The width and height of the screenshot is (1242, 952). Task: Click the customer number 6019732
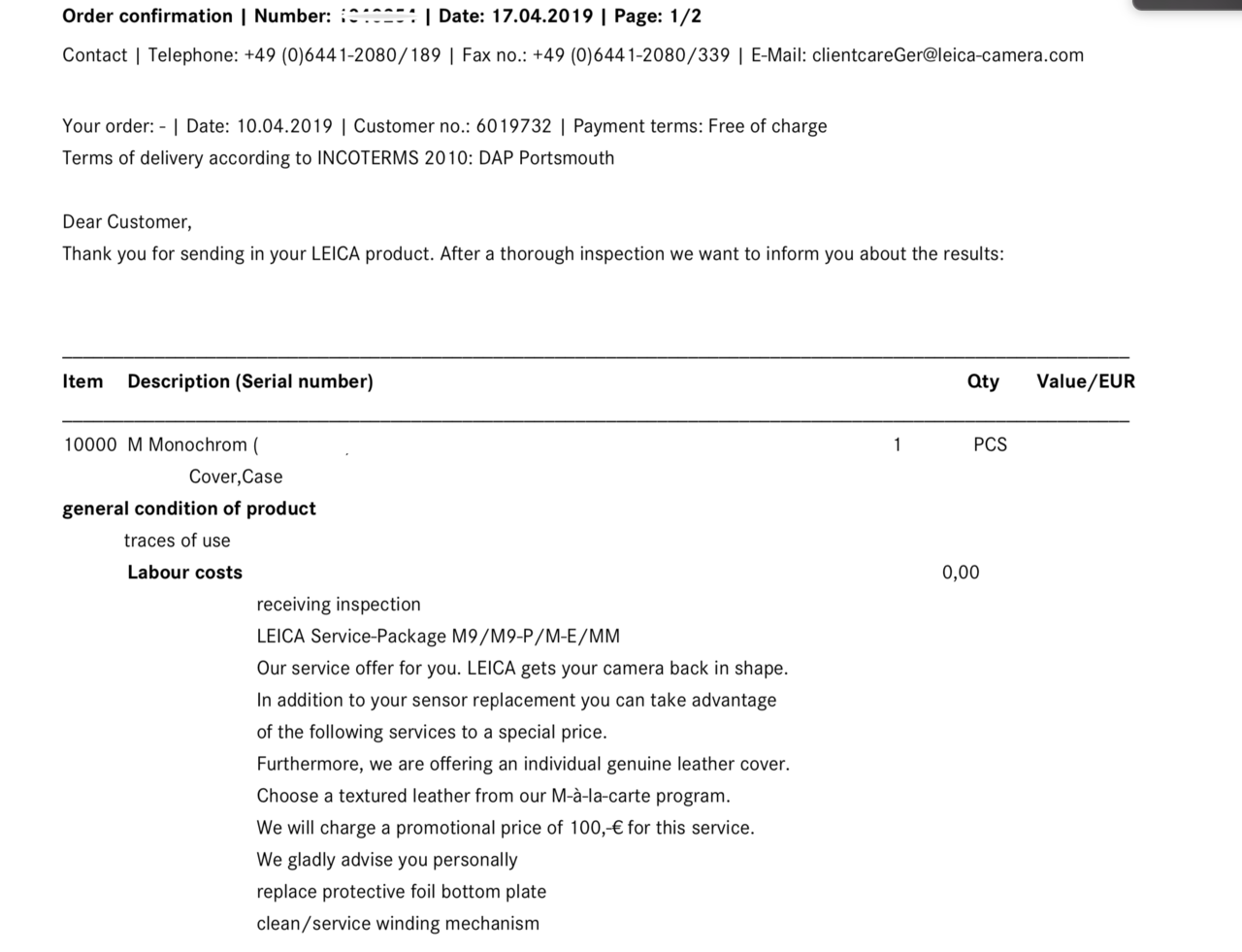[x=513, y=126]
